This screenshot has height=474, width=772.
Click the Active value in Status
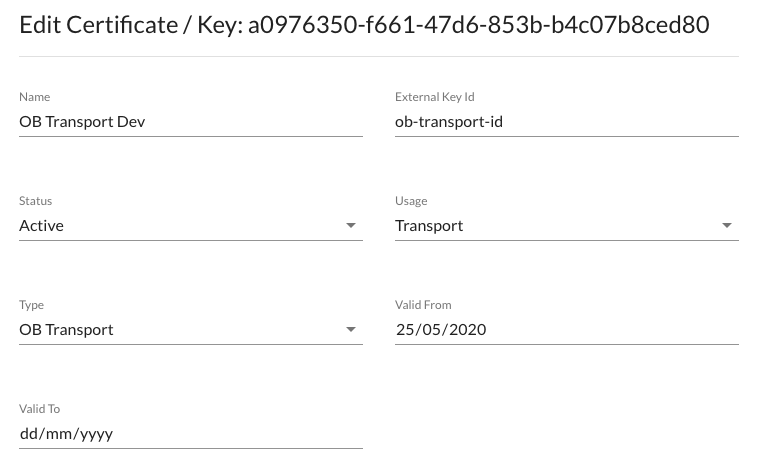pyautogui.click(x=42, y=226)
